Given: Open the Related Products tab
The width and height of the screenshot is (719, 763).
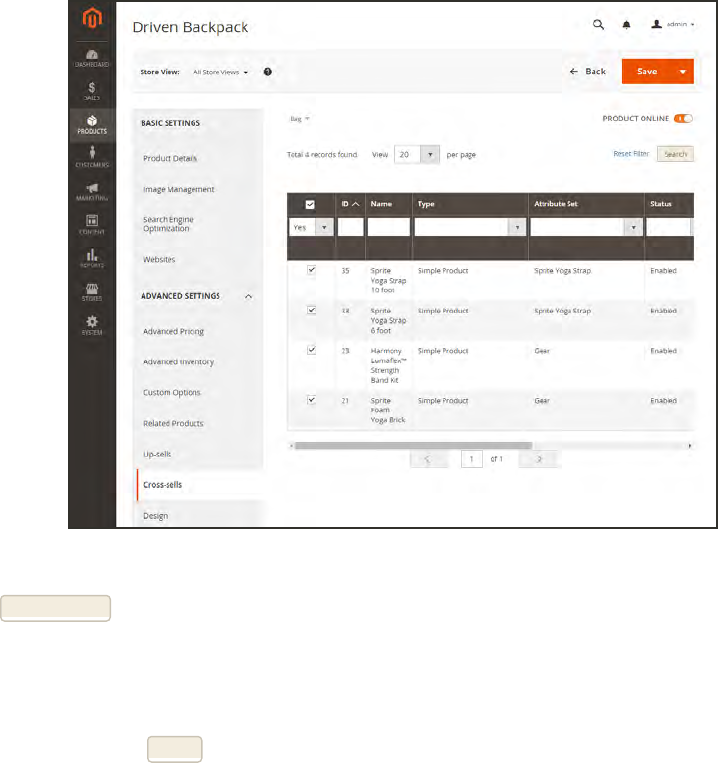Looking at the screenshot, I should tap(173, 423).
